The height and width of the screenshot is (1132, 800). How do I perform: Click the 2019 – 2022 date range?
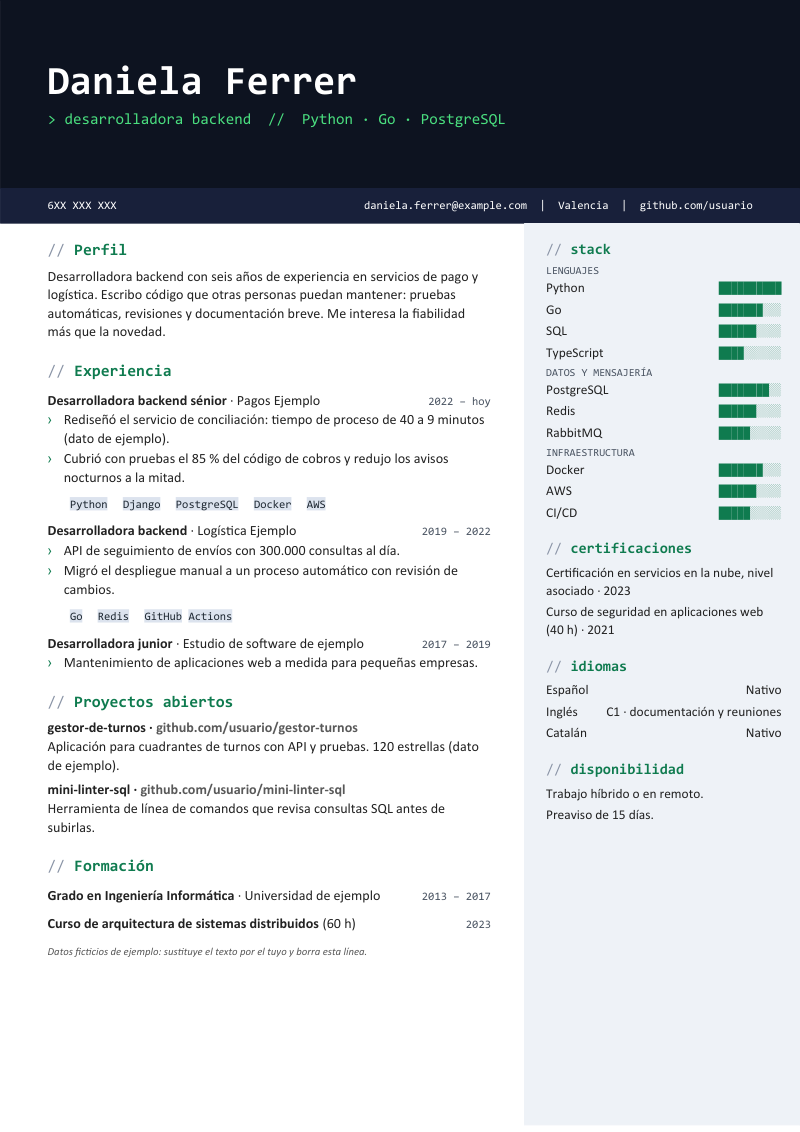pyautogui.click(x=456, y=531)
